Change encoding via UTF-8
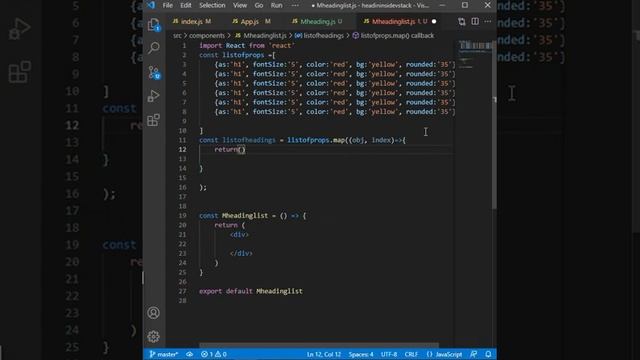The height and width of the screenshot is (360, 640). (x=389, y=354)
